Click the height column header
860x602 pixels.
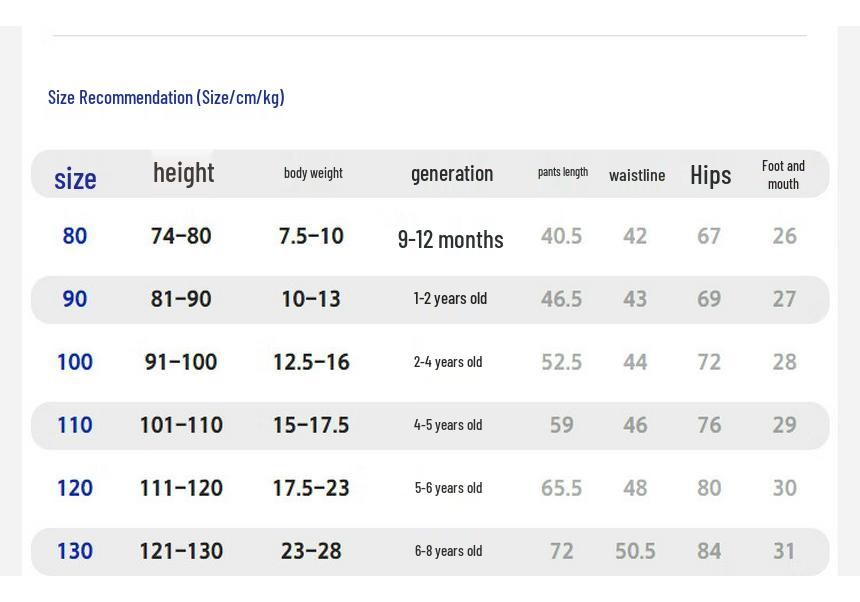184,173
